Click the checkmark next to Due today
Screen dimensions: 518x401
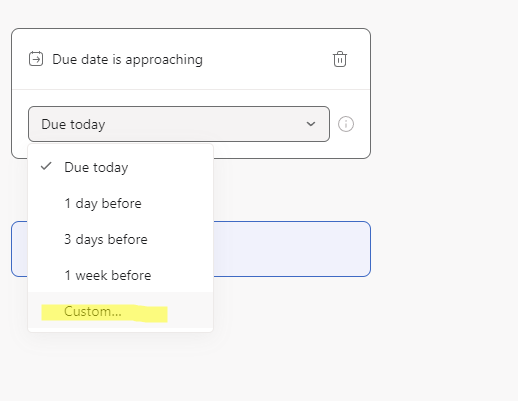point(46,166)
